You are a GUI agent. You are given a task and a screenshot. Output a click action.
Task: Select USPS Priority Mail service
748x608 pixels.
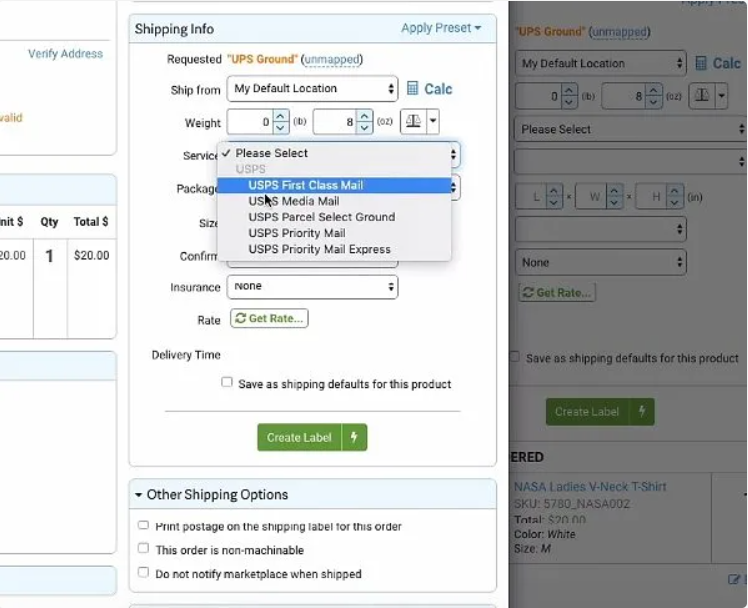[334, 233]
